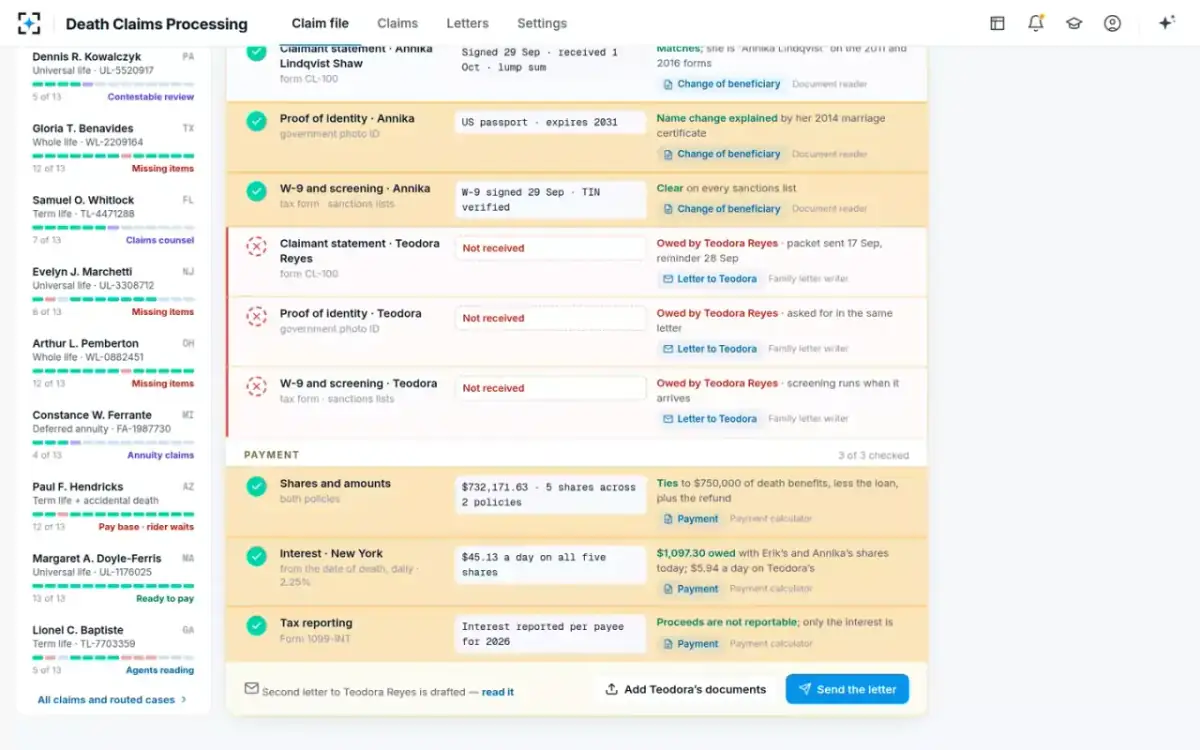The height and width of the screenshot is (750, 1200).
Task: Select Evelyn J. Marchetti claim
Action: (113, 291)
